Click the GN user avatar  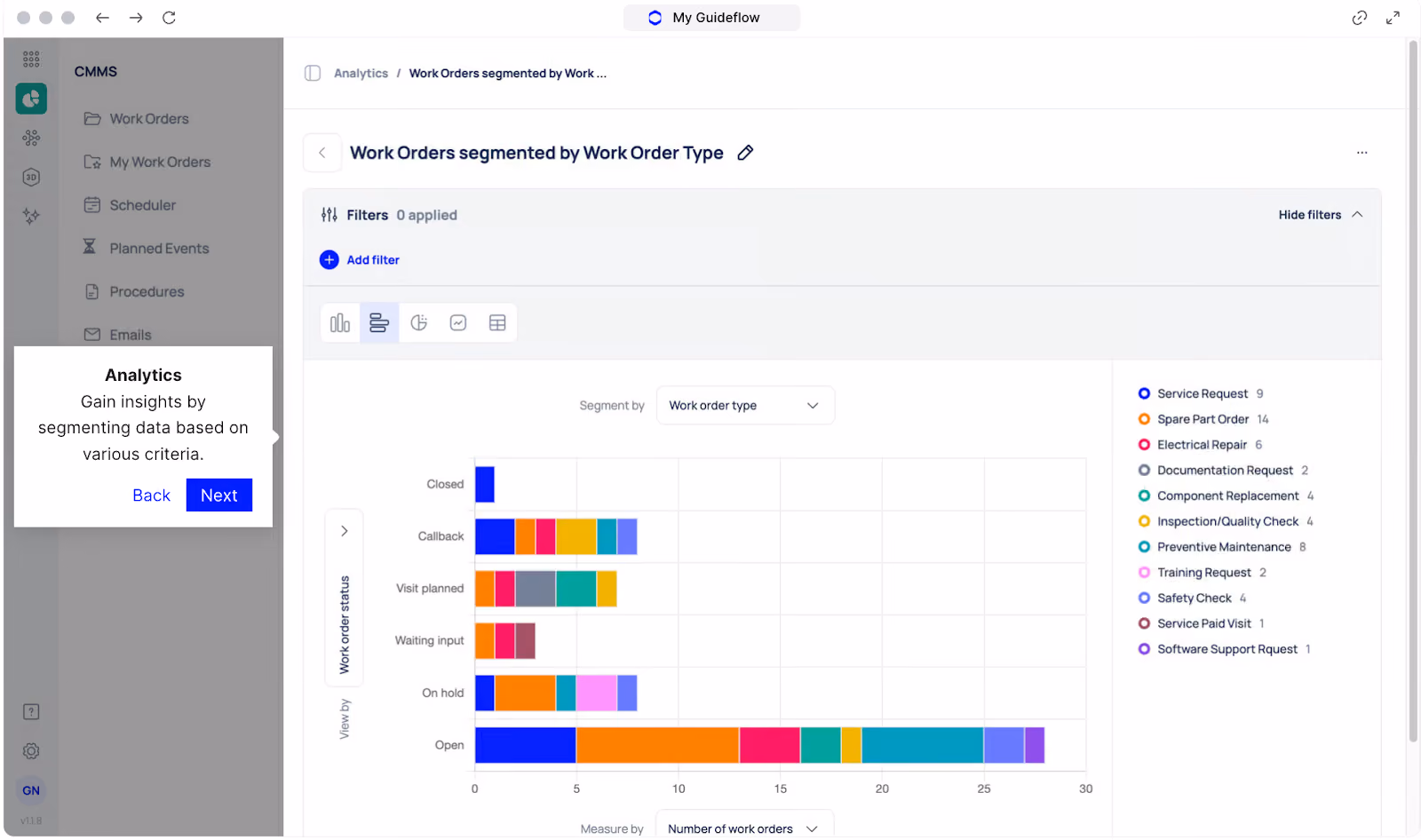point(31,790)
